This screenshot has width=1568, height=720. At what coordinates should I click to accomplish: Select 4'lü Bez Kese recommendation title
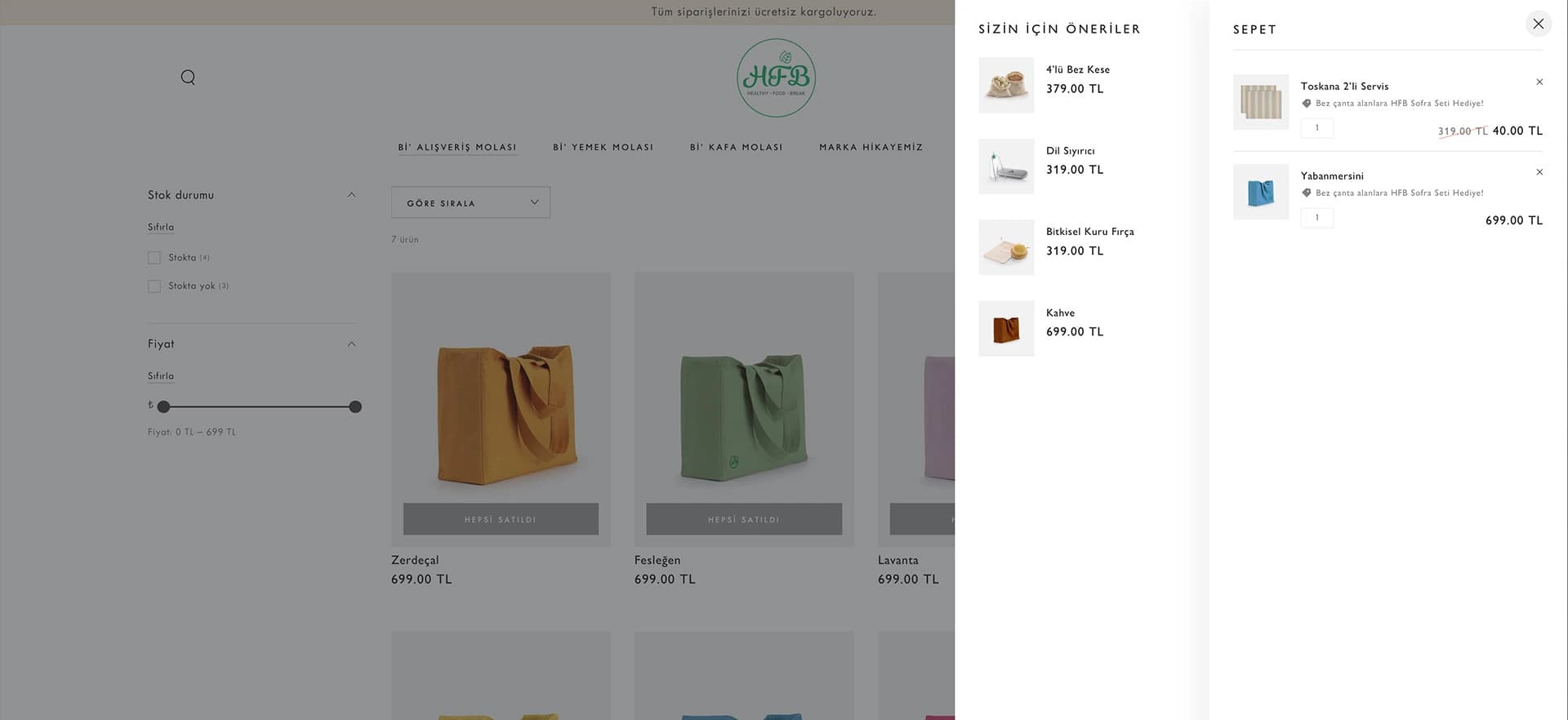[x=1078, y=69]
